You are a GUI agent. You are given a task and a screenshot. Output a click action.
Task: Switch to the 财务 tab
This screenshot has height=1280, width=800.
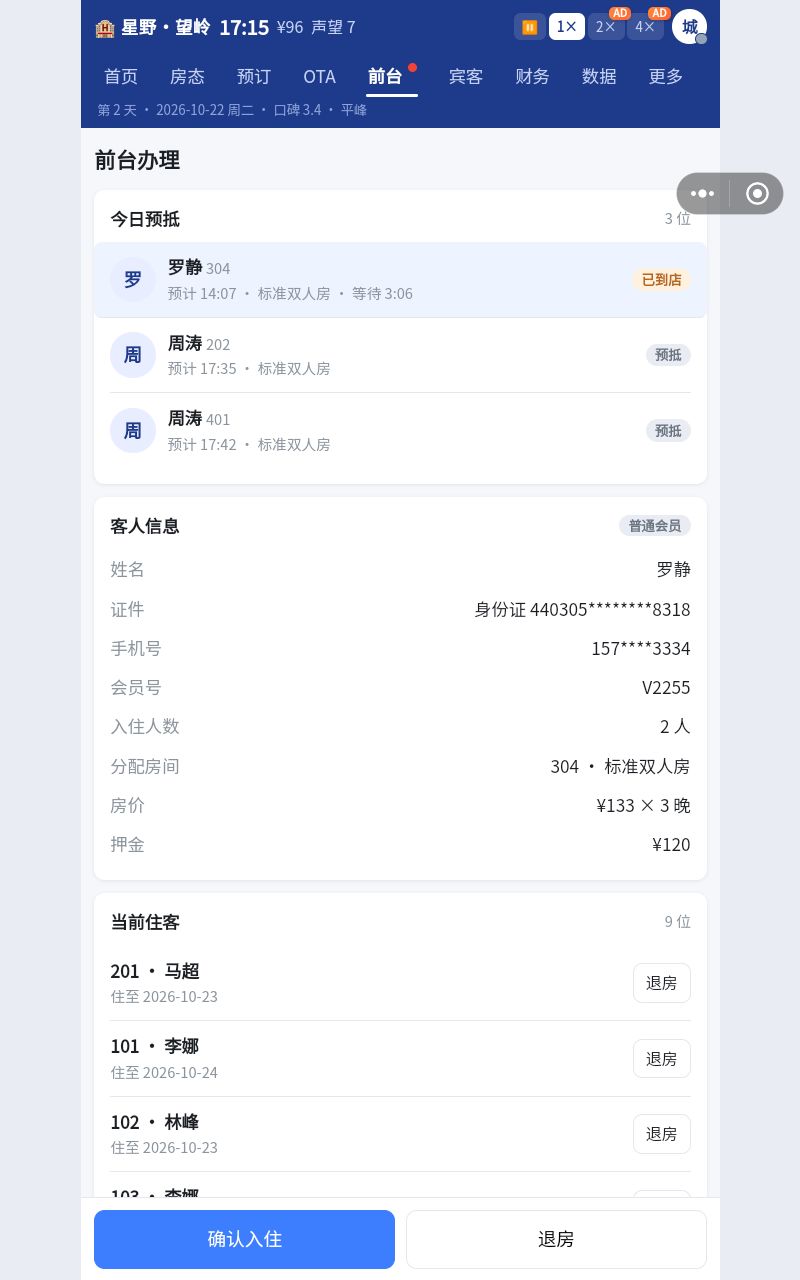(532, 77)
